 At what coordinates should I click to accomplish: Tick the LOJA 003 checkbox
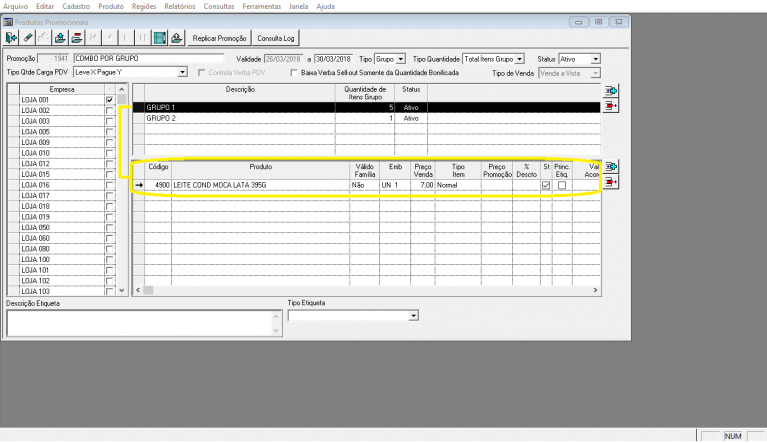(110, 121)
